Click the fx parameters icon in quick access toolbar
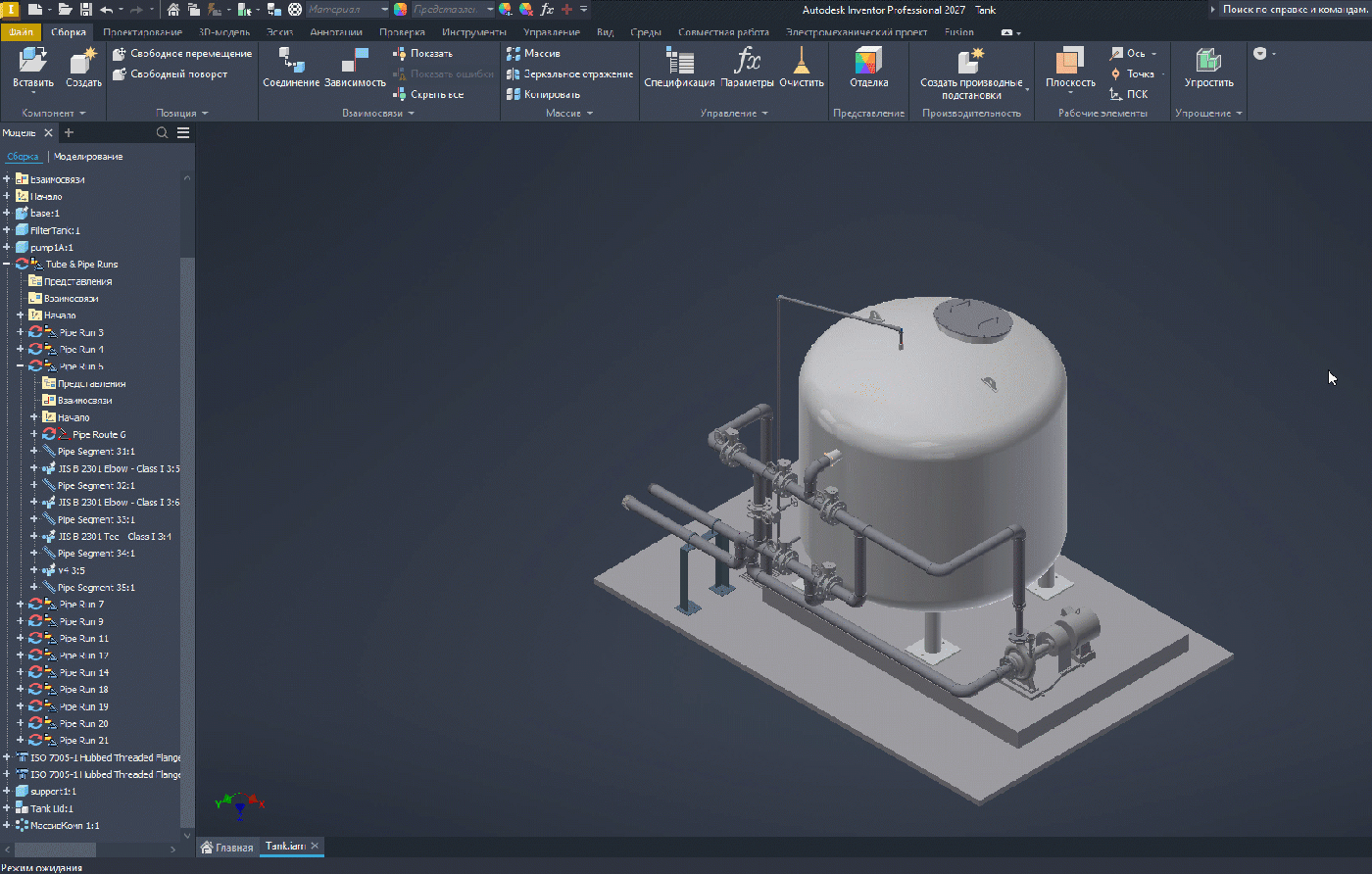 [547, 9]
